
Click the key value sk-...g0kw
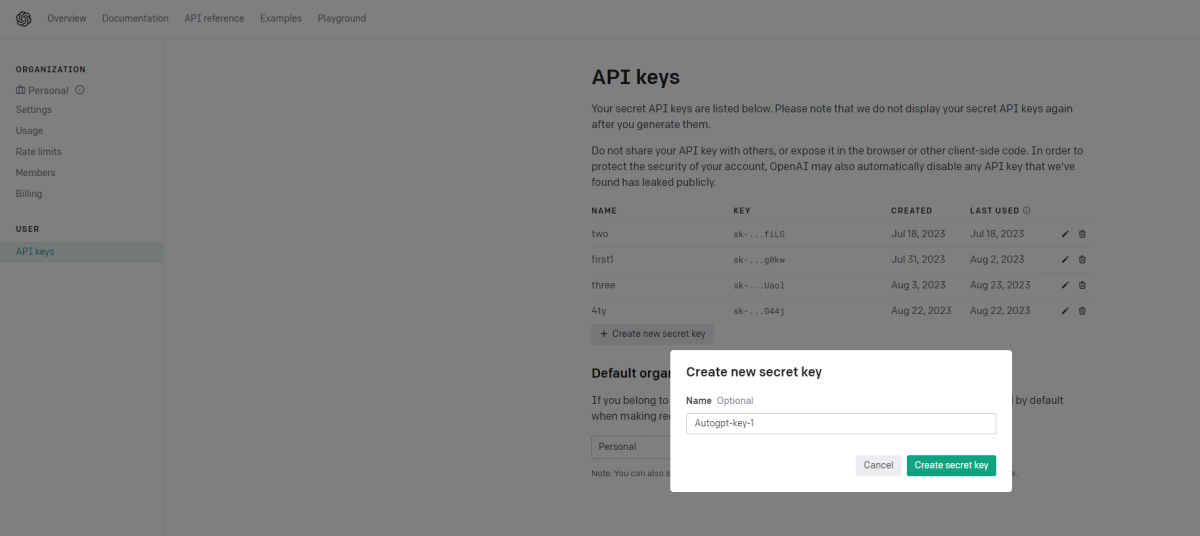(x=759, y=260)
